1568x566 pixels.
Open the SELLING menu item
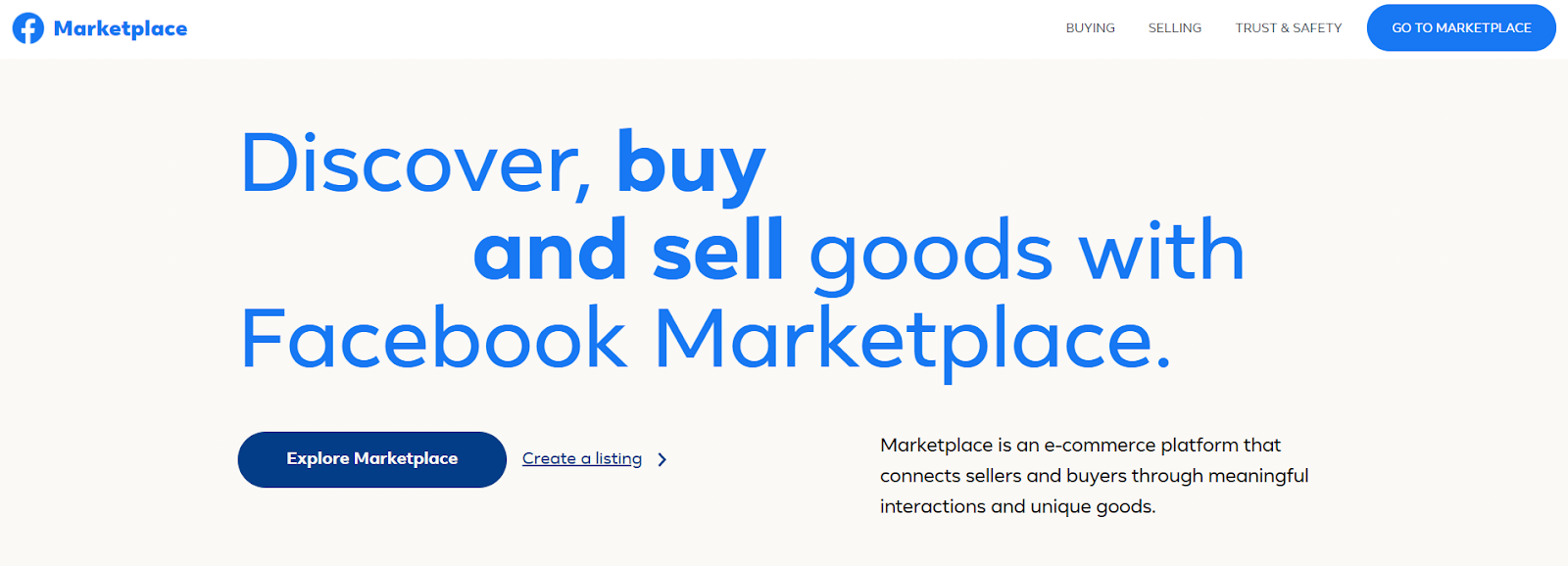click(x=1175, y=27)
